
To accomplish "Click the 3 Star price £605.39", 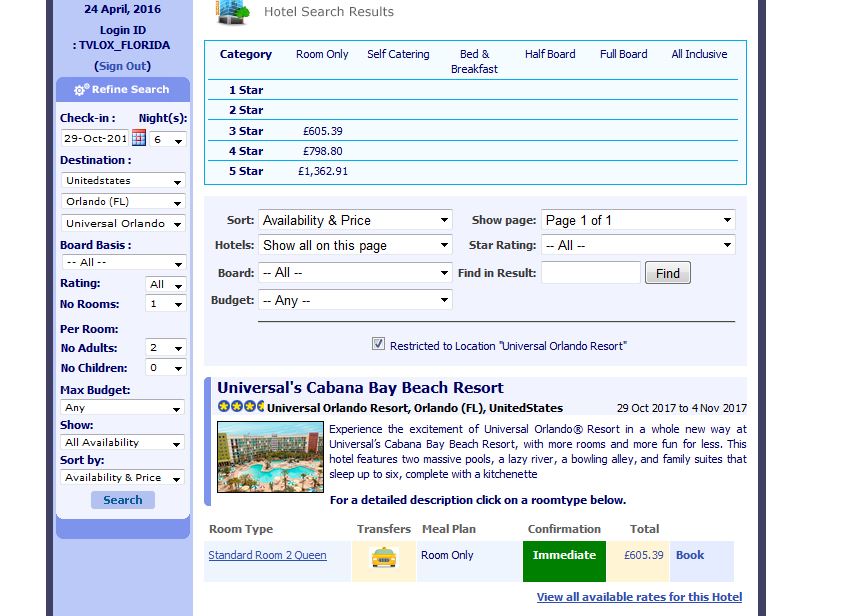I will tap(322, 131).
